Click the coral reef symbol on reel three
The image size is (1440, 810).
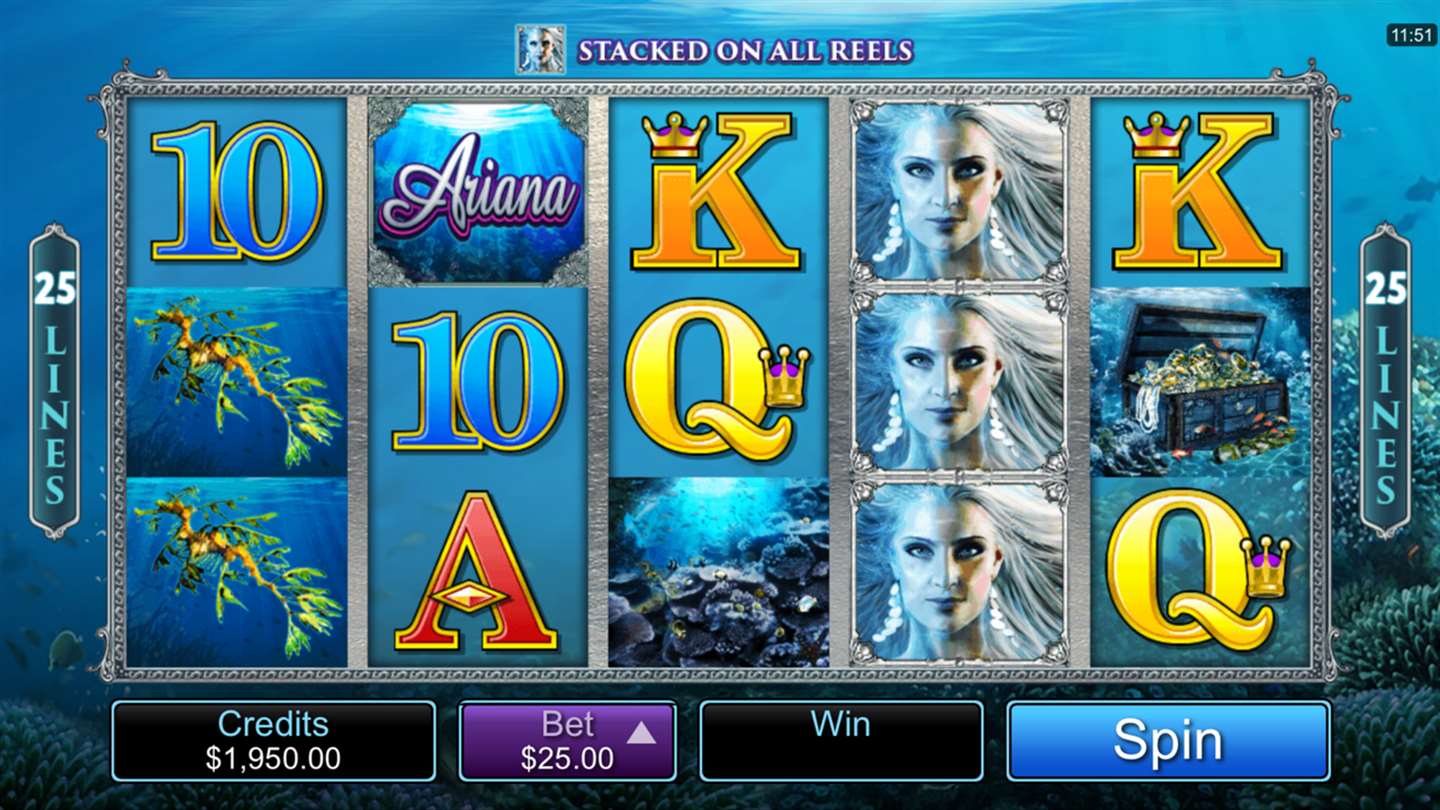point(718,572)
